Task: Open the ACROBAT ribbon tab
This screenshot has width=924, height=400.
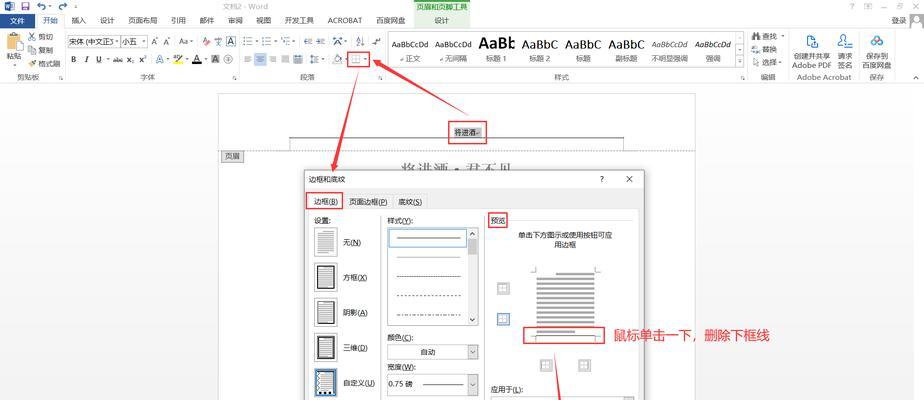Action: [x=345, y=21]
